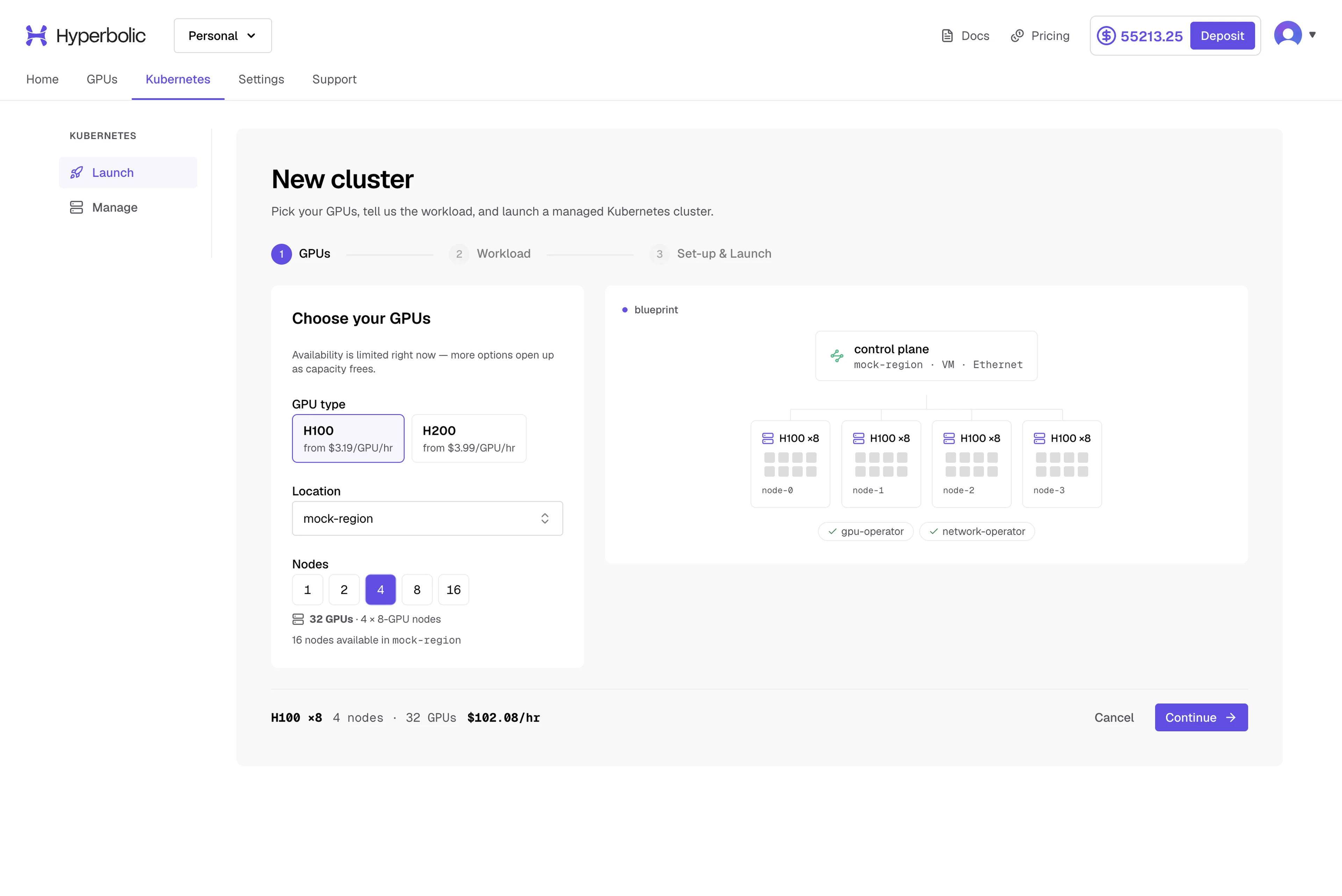Click the gpu-operator checkmark chip
This screenshot has height=896, width=1342.
tap(866, 532)
